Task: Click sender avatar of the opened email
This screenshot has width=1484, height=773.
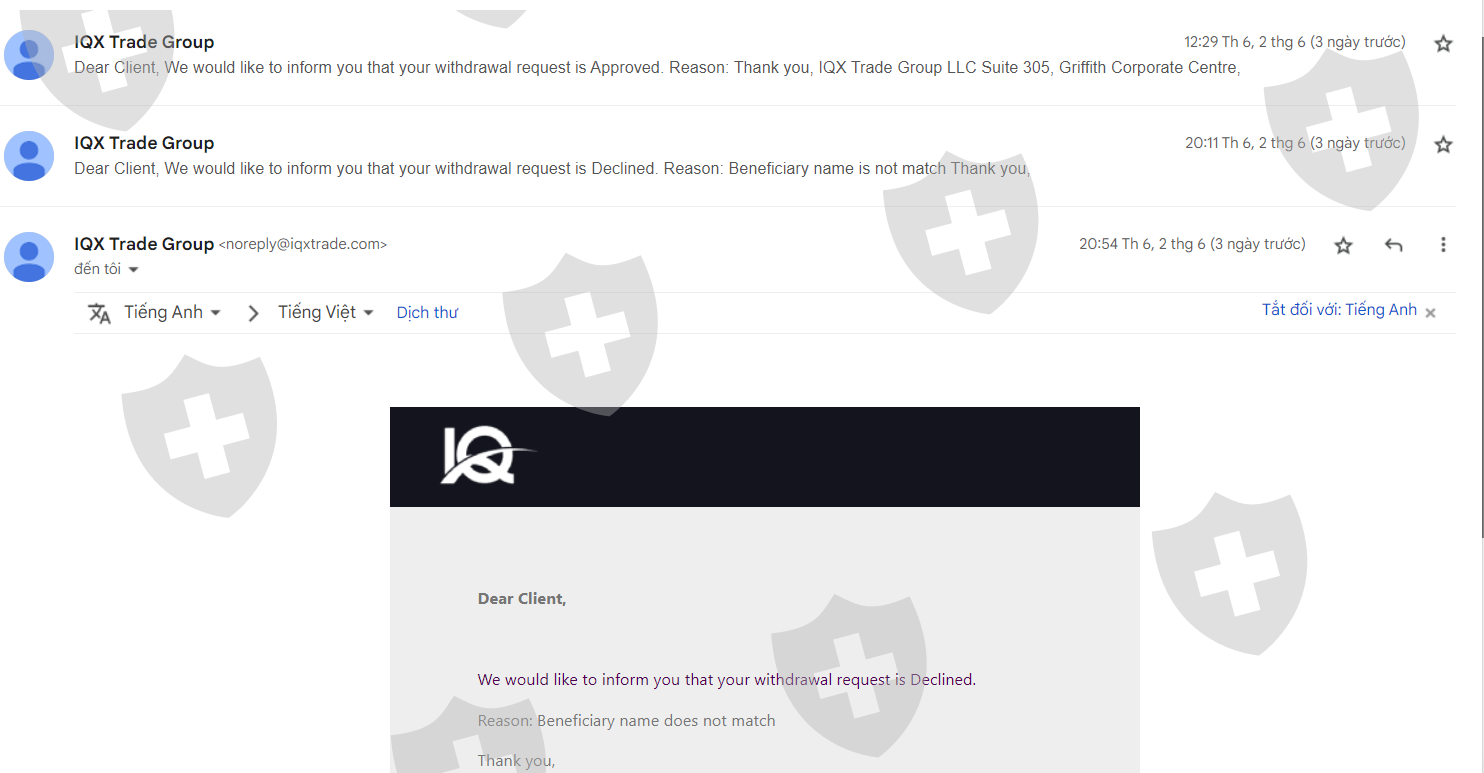Action: (29, 257)
